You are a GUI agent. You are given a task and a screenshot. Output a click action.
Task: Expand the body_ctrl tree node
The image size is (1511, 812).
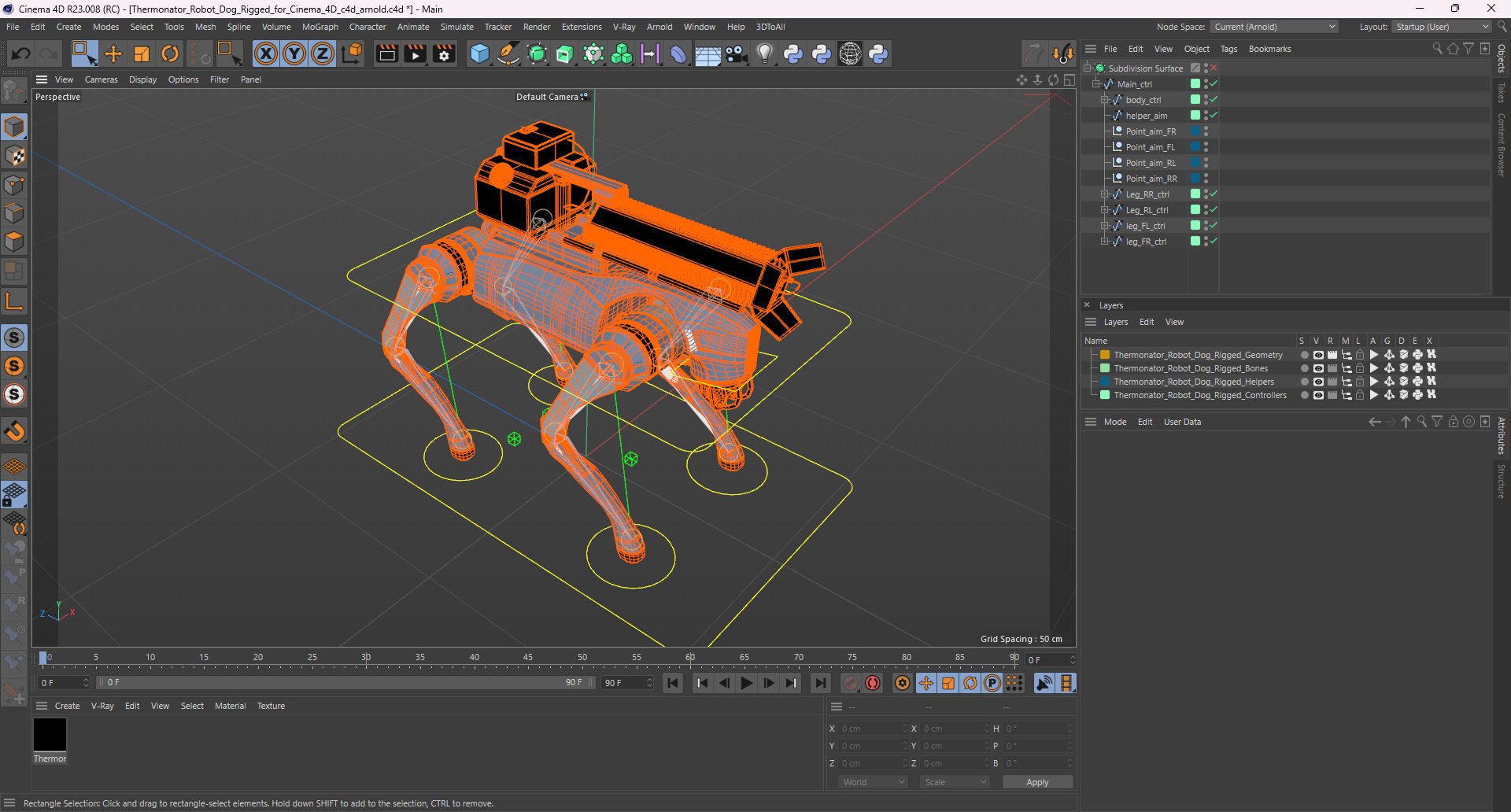coord(1105,100)
